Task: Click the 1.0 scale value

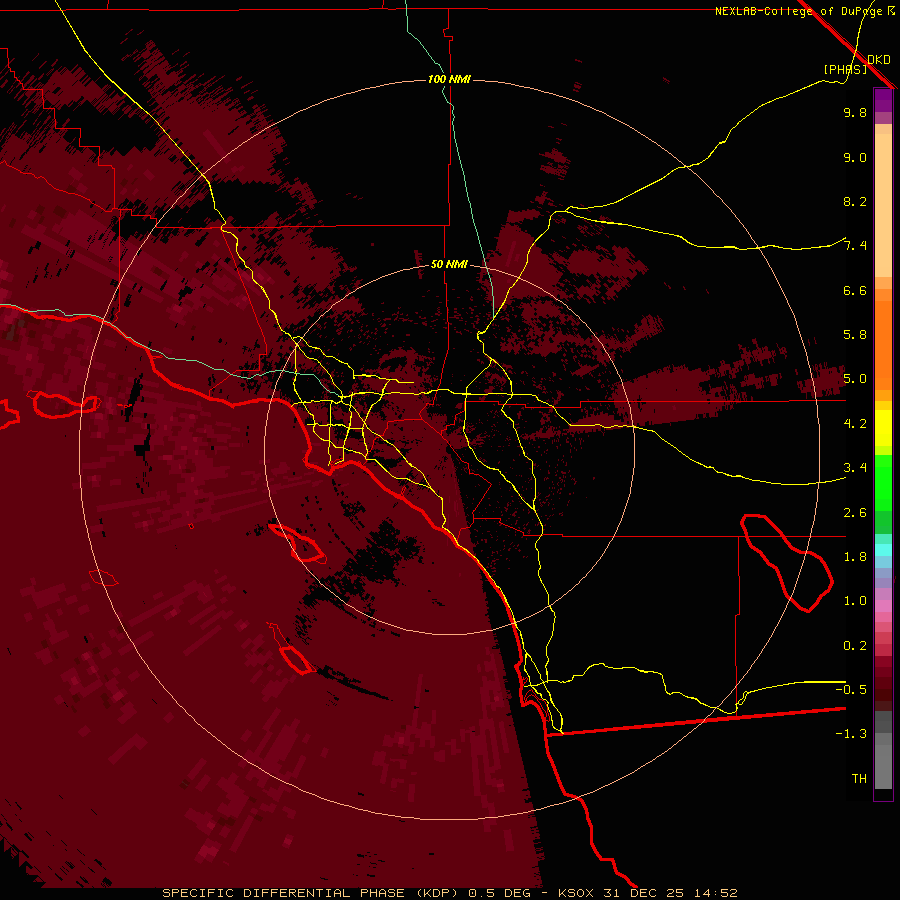Action: tap(855, 601)
